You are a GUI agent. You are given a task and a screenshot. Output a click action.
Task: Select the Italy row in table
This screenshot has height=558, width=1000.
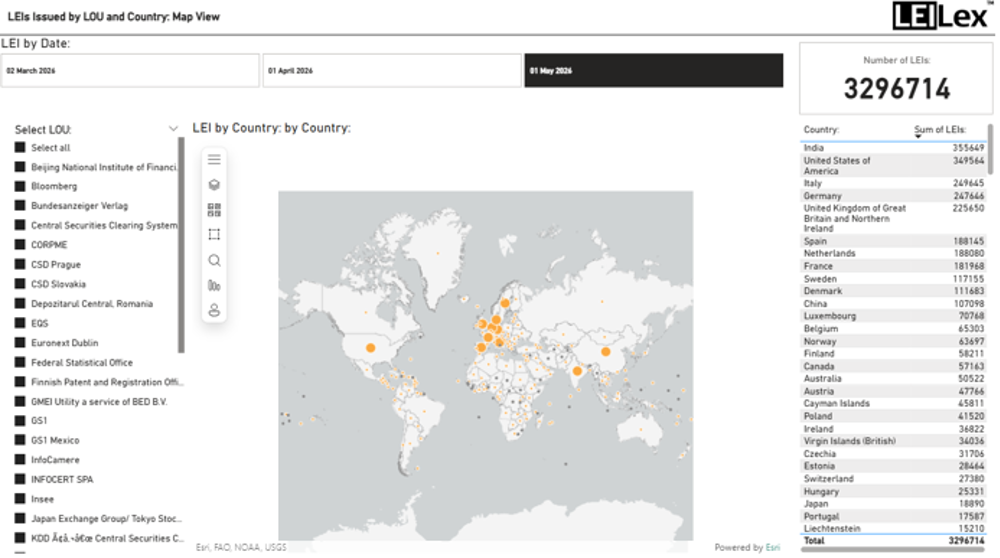[x=893, y=184]
